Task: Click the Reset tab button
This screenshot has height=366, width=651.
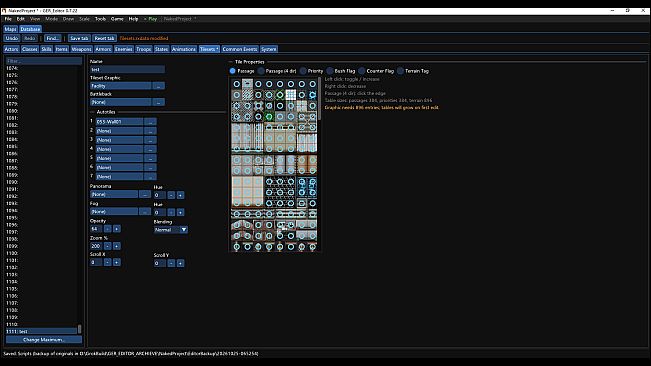Action: coord(104,38)
